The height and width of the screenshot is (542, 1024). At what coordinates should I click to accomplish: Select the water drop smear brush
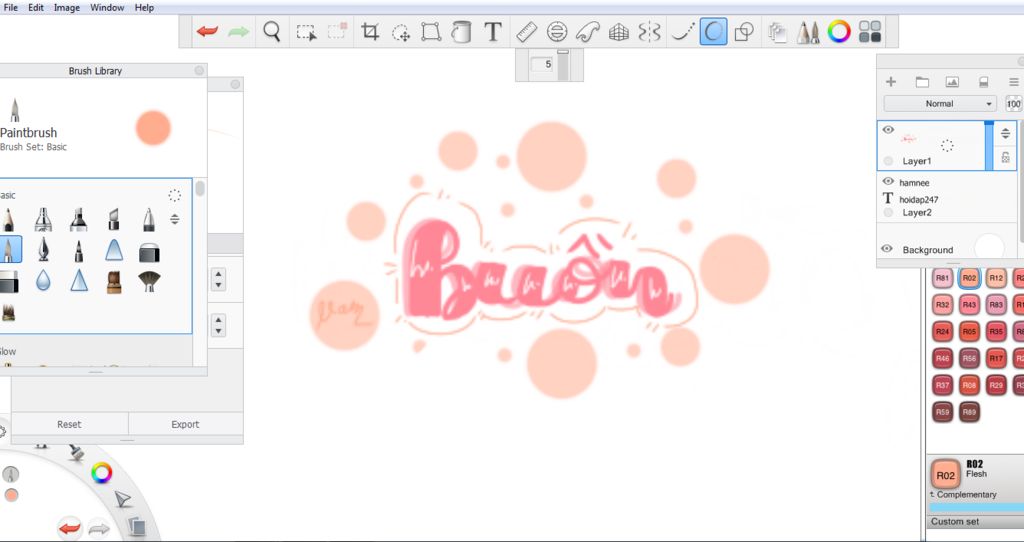tap(43, 281)
